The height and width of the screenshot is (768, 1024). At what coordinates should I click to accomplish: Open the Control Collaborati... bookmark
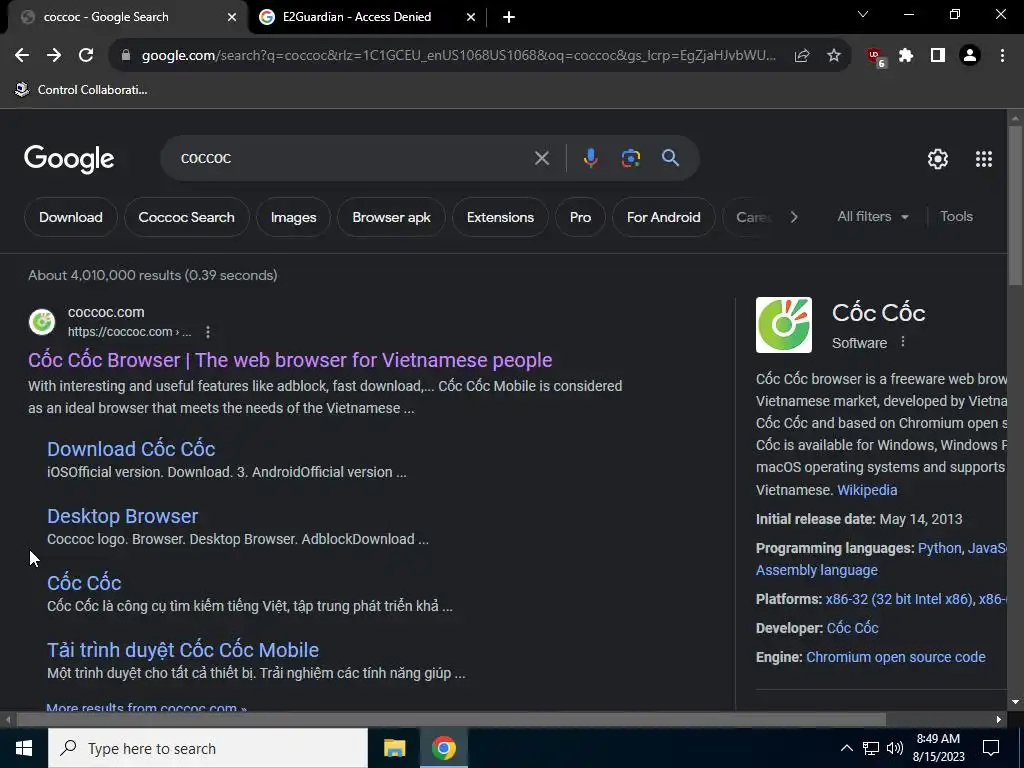pyautogui.click(x=81, y=89)
